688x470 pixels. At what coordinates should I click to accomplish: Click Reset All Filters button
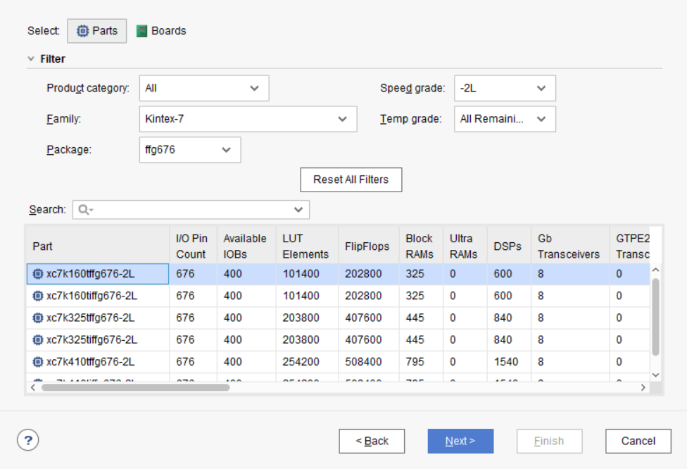click(351, 180)
